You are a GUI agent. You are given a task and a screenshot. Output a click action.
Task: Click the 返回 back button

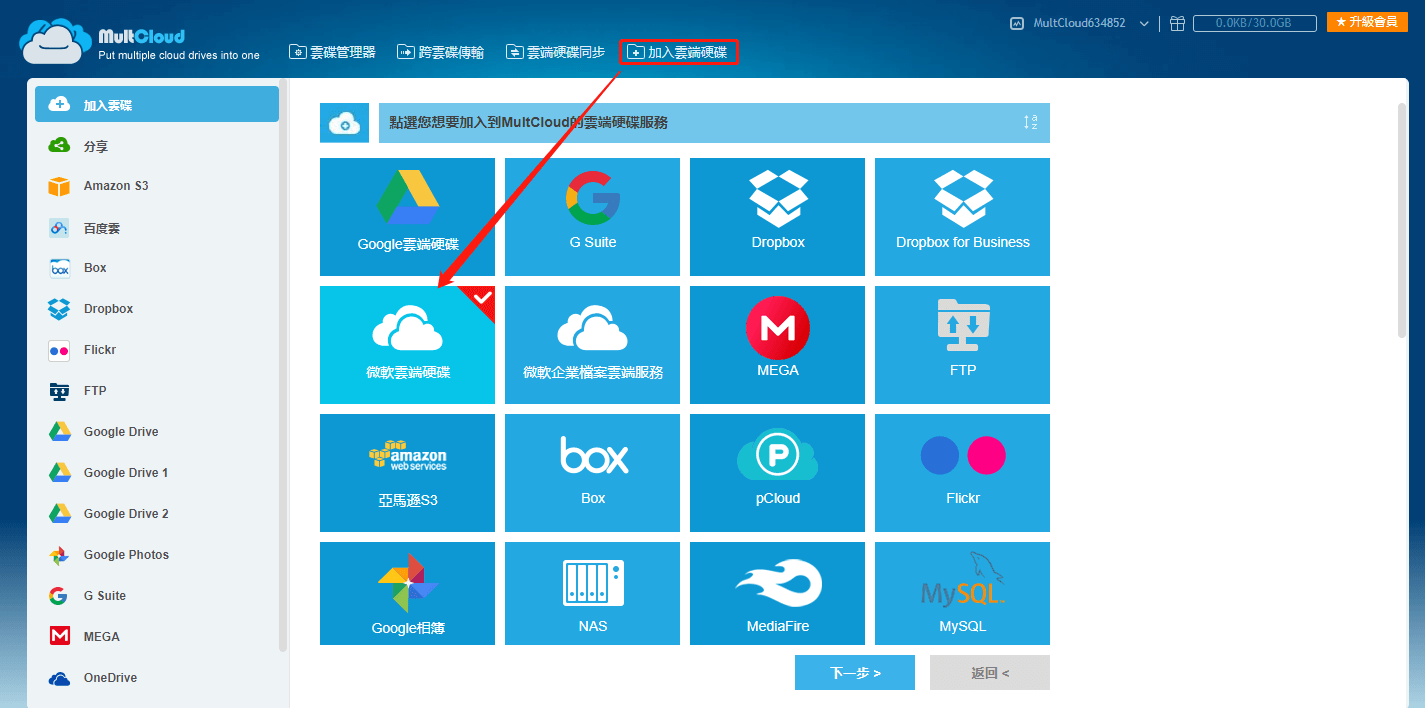(990, 673)
